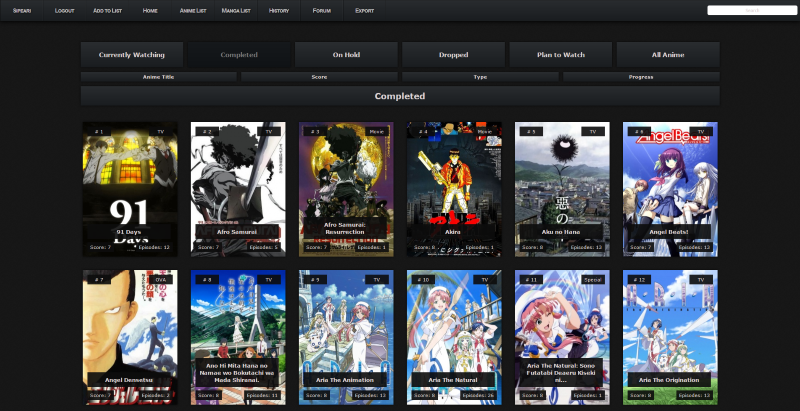Viewport: 800px width, 411px height.
Task: Click the Aku no Hana title label
Action: pyautogui.click(x=561, y=232)
